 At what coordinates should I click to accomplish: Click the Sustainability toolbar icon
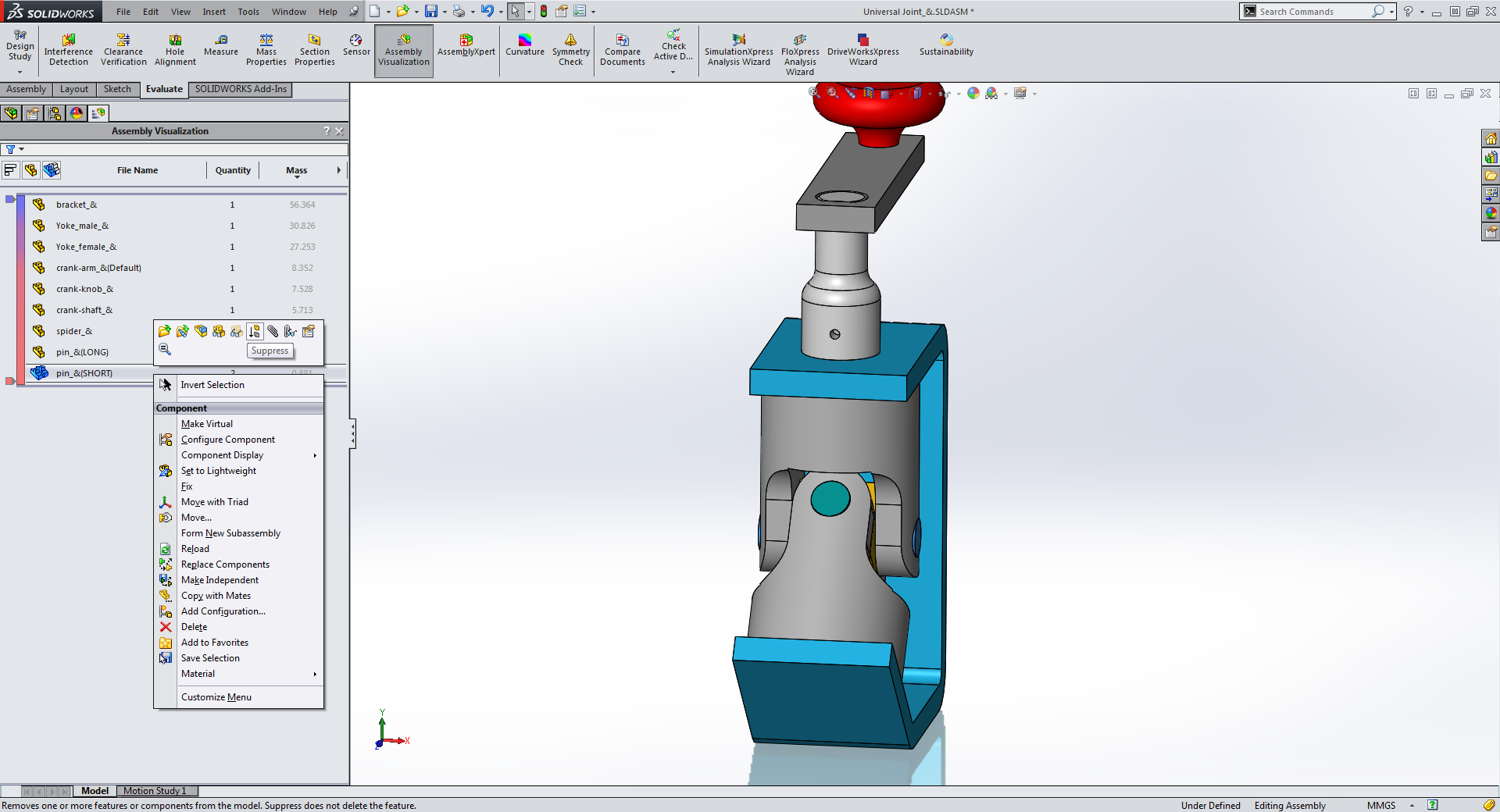point(946,45)
